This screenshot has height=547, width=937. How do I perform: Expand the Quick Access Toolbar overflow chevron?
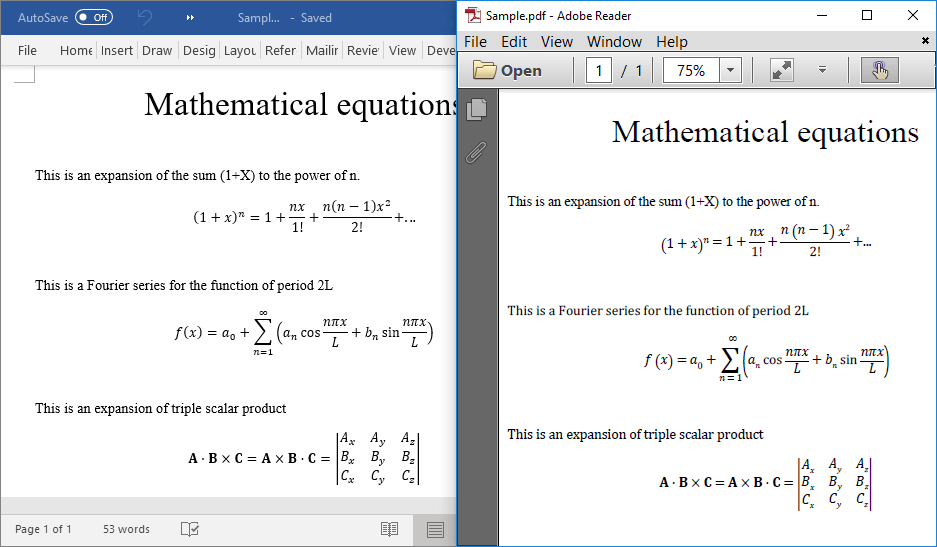coord(191,18)
